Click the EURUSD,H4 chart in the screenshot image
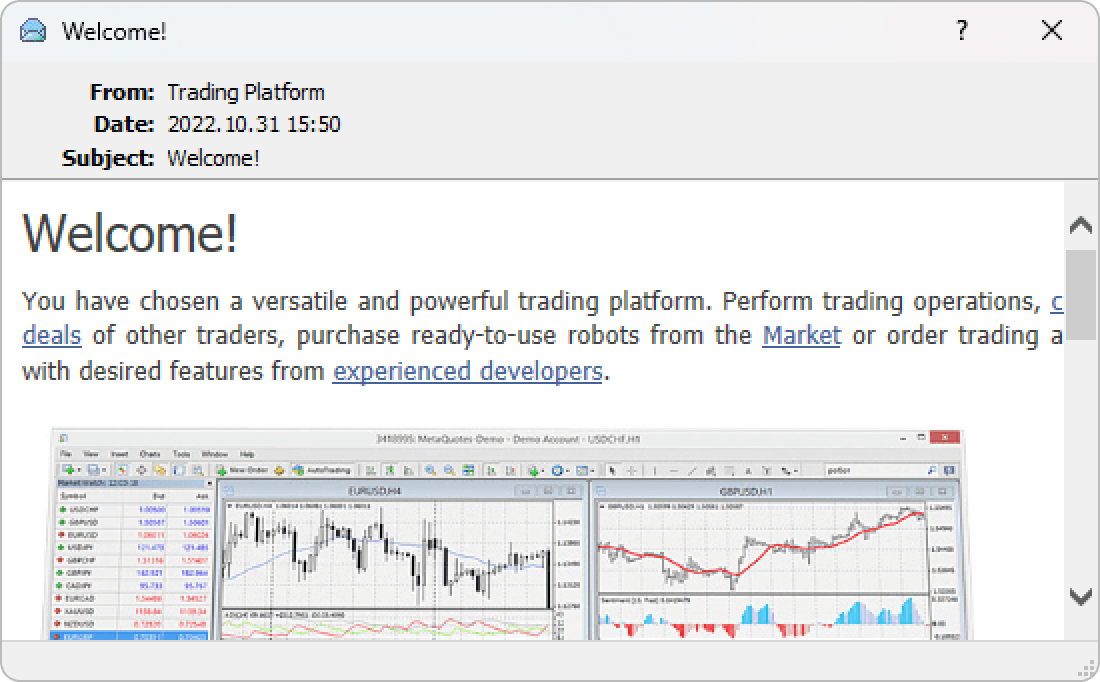Viewport: 1100px width, 682px height. pyautogui.click(x=385, y=555)
